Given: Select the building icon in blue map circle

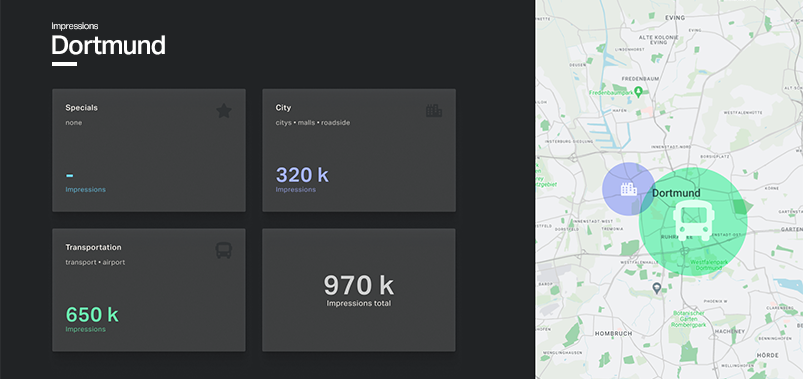Looking at the screenshot, I should pyautogui.click(x=629, y=190).
